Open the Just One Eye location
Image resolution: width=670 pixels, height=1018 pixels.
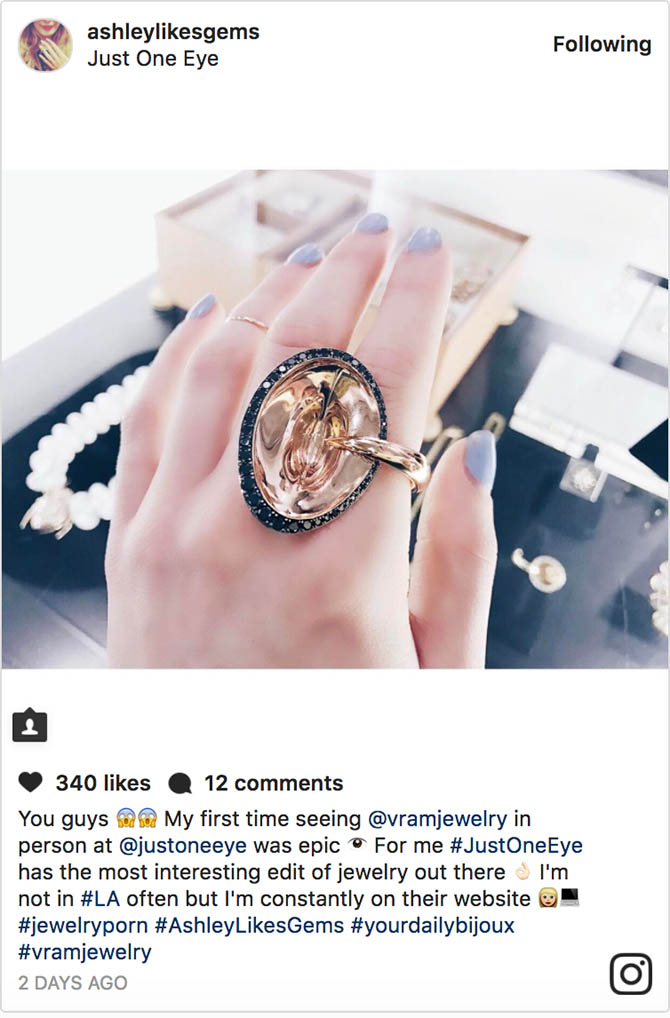click(153, 58)
